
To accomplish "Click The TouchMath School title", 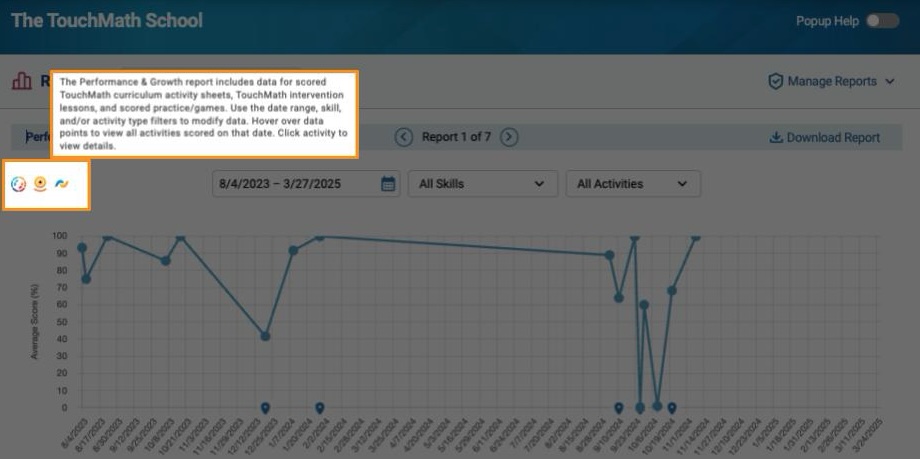I will tap(107, 21).
